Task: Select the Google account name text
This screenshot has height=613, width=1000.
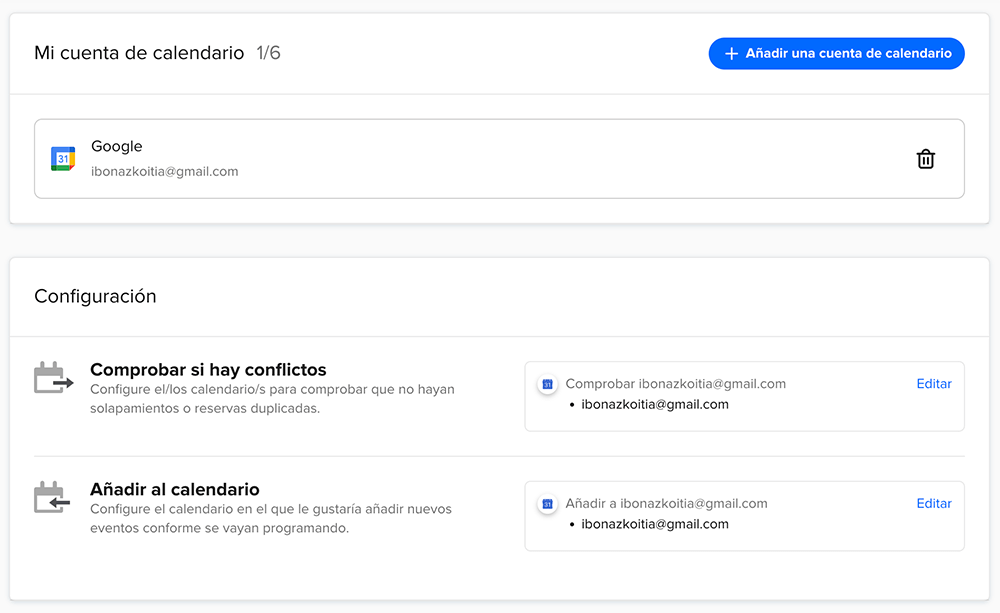Action: point(117,146)
